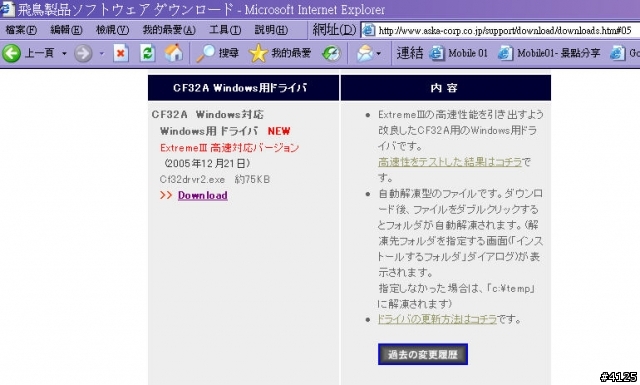The width and height of the screenshot is (640, 385).
Task: Click the Cf32drvr2.exe 約75KB file text
Action: (215, 179)
